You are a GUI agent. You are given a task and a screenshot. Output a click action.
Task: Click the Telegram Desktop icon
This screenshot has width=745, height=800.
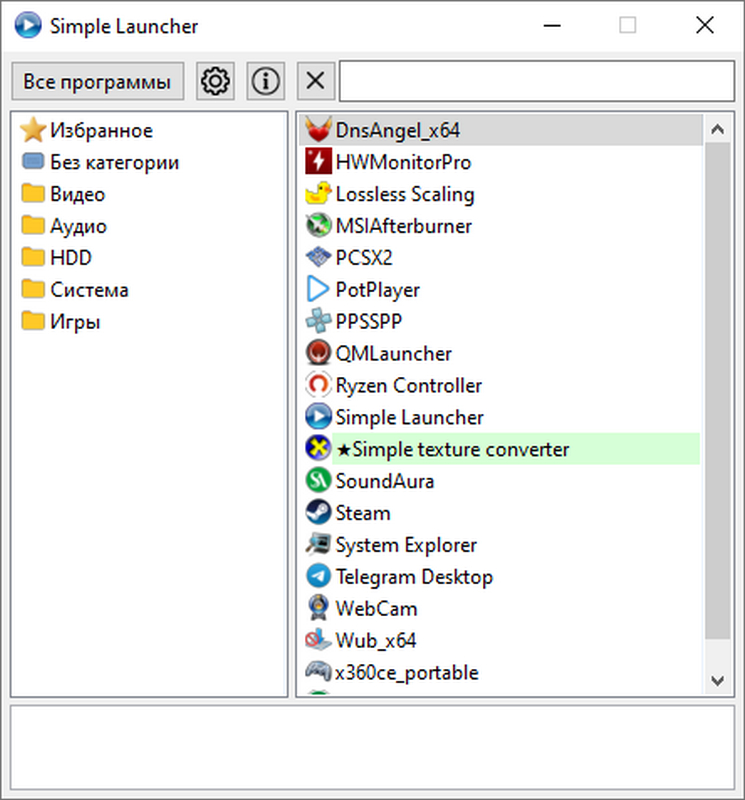pos(318,576)
